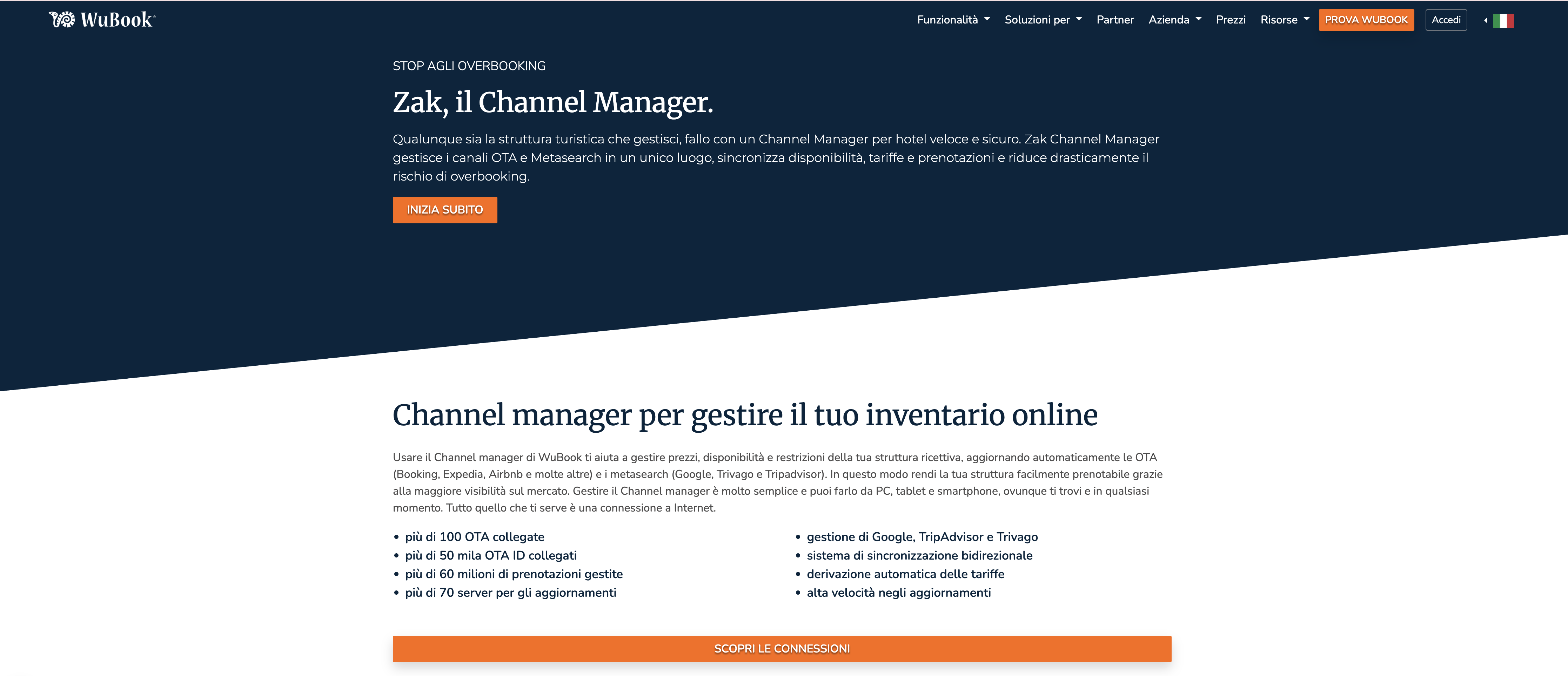Screen dimensions: 1568x676
Task: Click the hero paragraph starting 'Qualunque sia la struttura'
Action: click(x=776, y=157)
